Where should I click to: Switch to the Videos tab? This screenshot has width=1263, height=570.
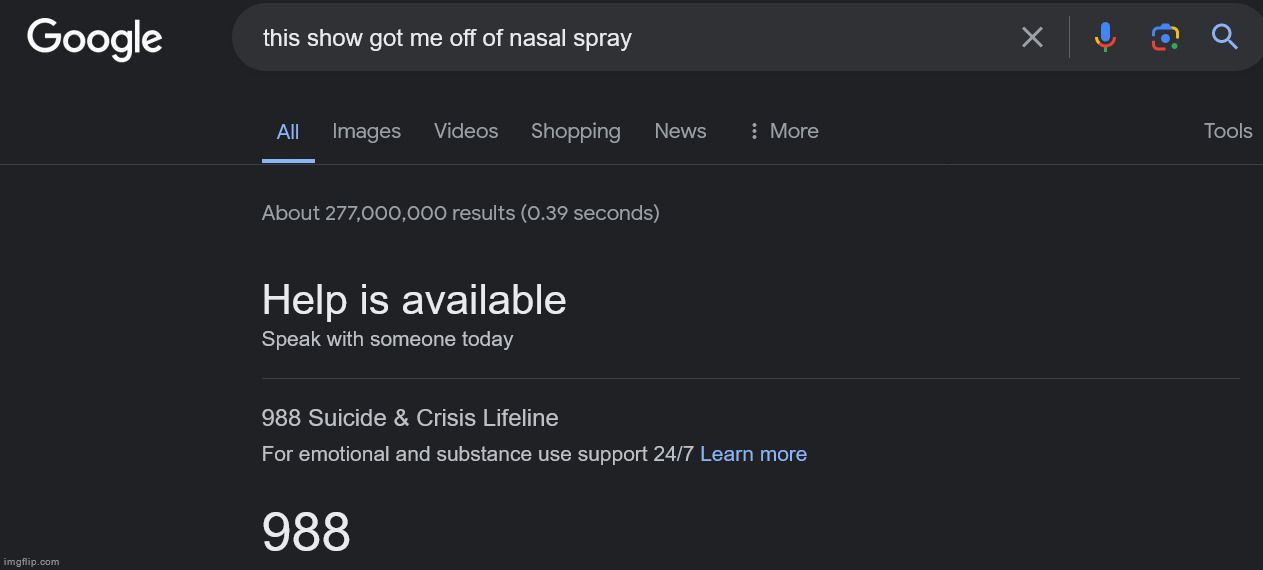466,131
